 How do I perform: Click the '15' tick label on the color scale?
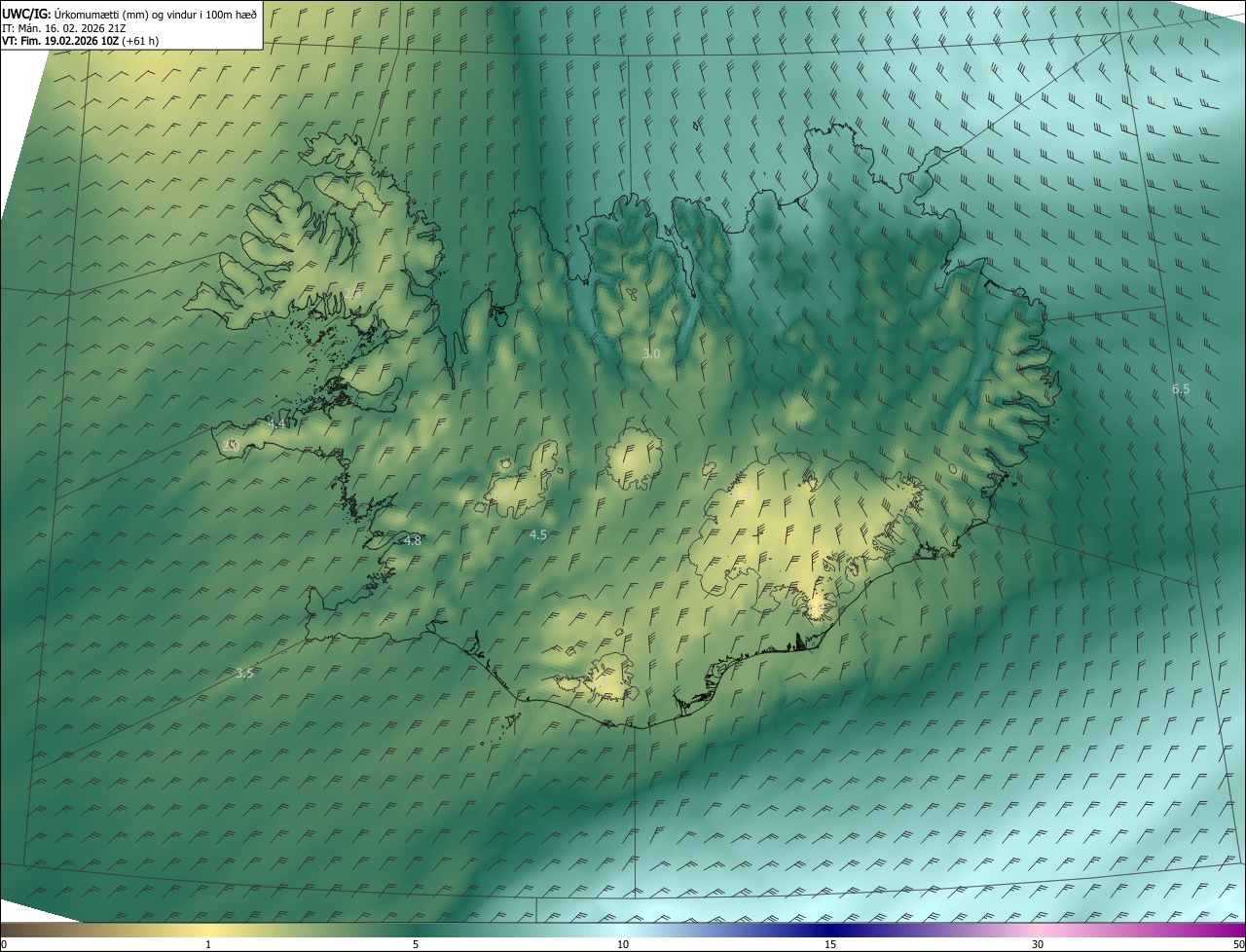(x=830, y=945)
